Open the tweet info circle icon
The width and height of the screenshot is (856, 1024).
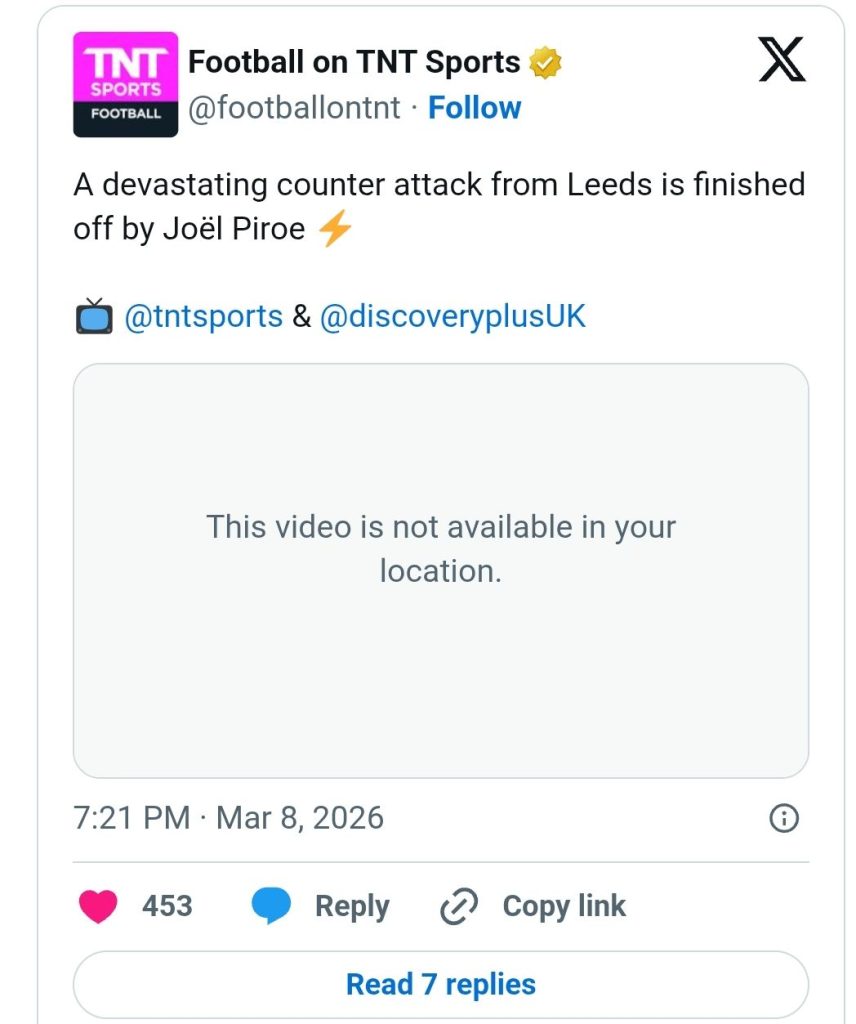pyautogui.click(x=783, y=818)
